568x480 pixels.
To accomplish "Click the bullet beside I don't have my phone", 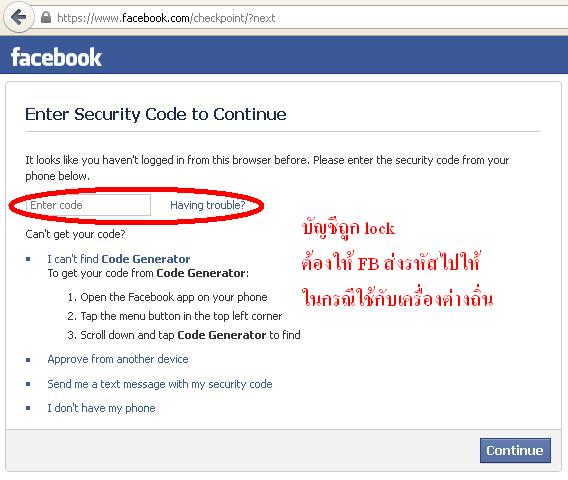I will tap(28, 408).
